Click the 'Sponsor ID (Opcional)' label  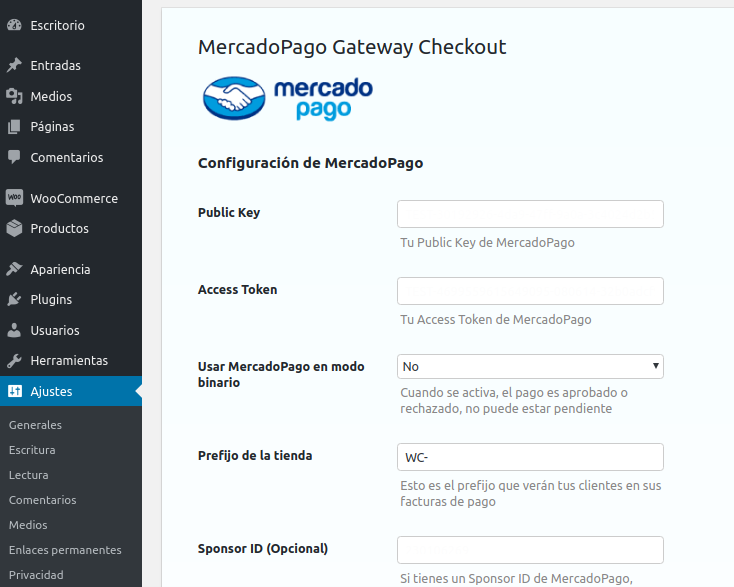(x=263, y=549)
